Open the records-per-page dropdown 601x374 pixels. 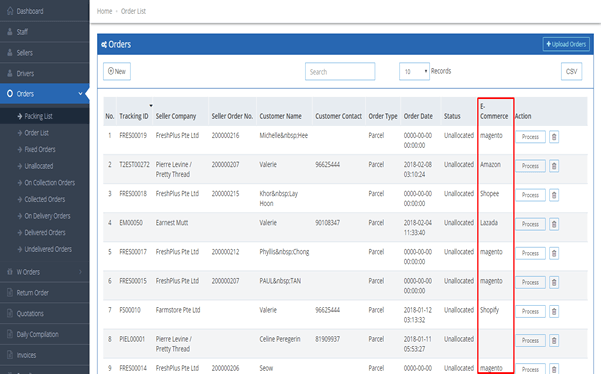tap(414, 71)
